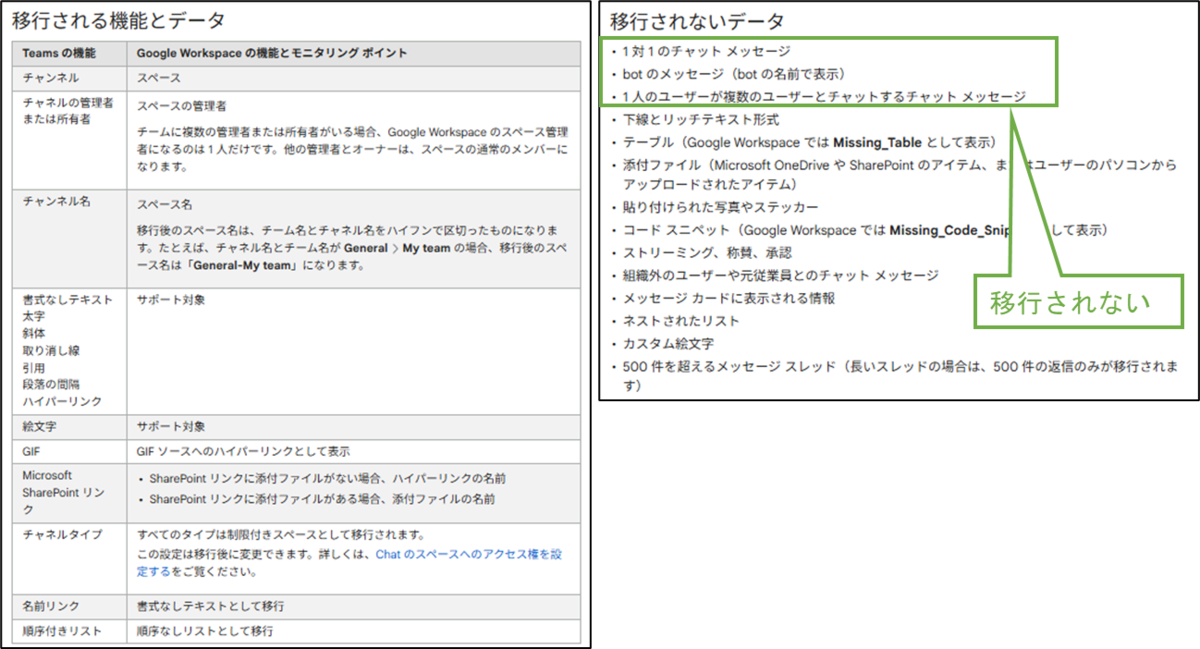The height and width of the screenshot is (649, 1200).
Task: Click GIF ソースへのハイパーリンクとして表示 text
Action: click(x=243, y=451)
